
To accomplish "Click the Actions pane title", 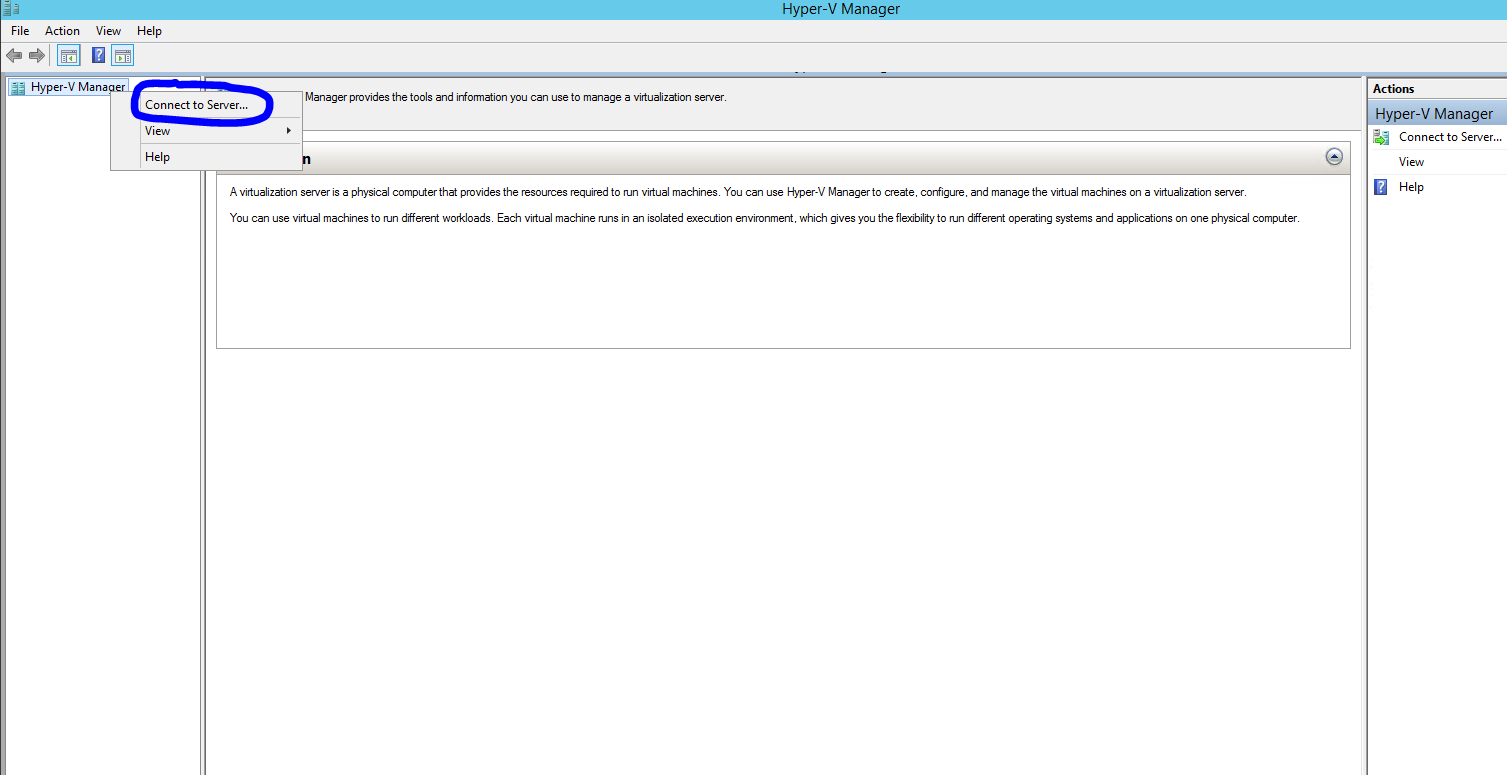I will [x=1393, y=89].
